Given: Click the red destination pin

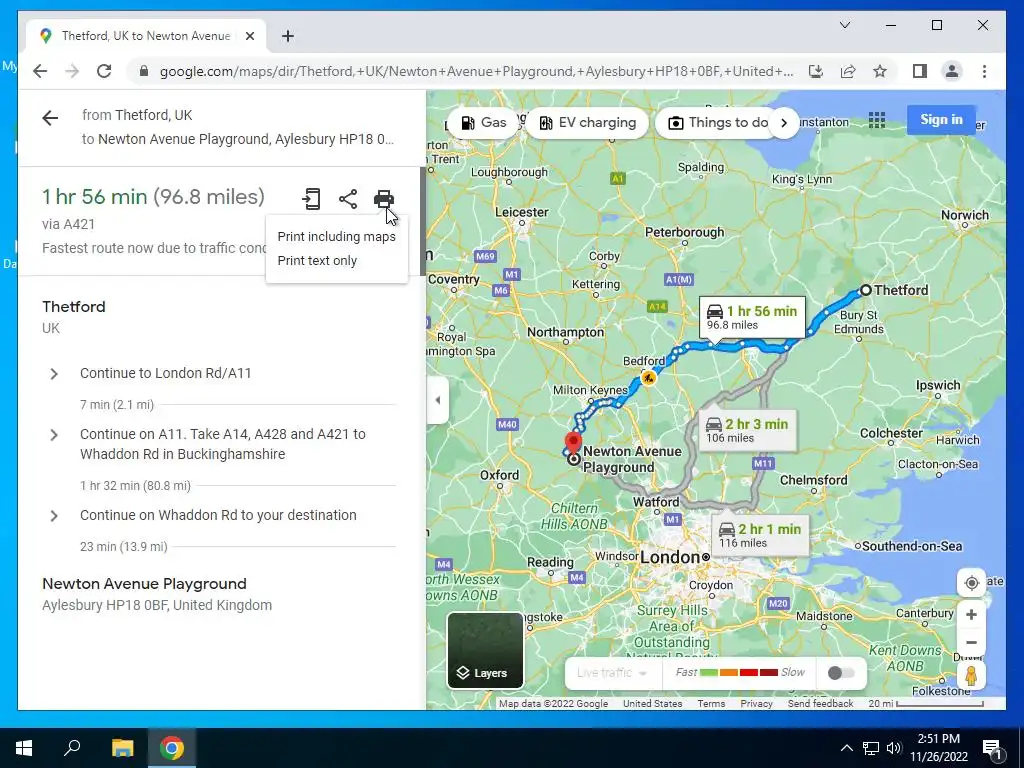Looking at the screenshot, I should pos(573,443).
